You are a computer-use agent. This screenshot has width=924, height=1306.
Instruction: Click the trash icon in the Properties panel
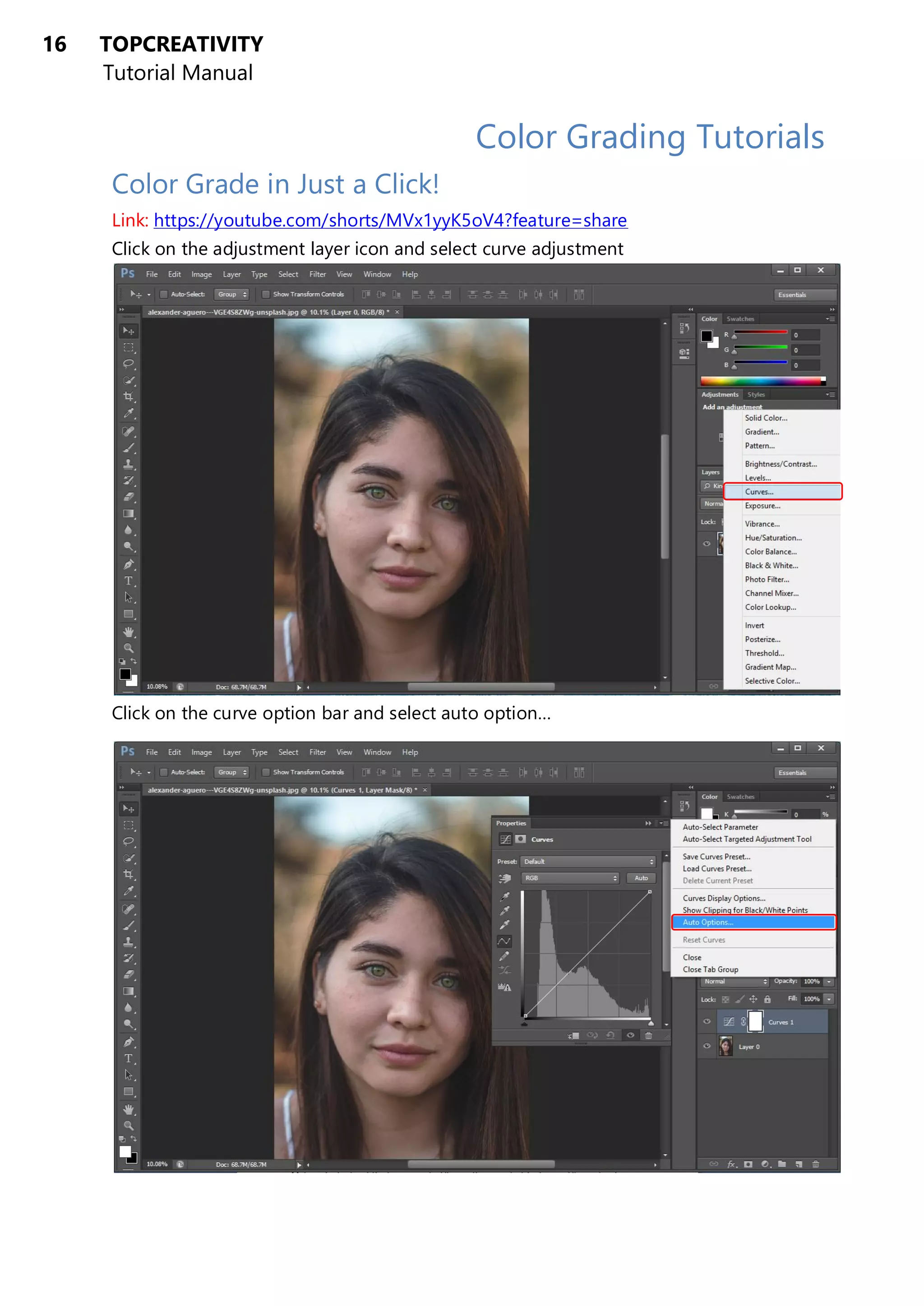[x=648, y=1035]
